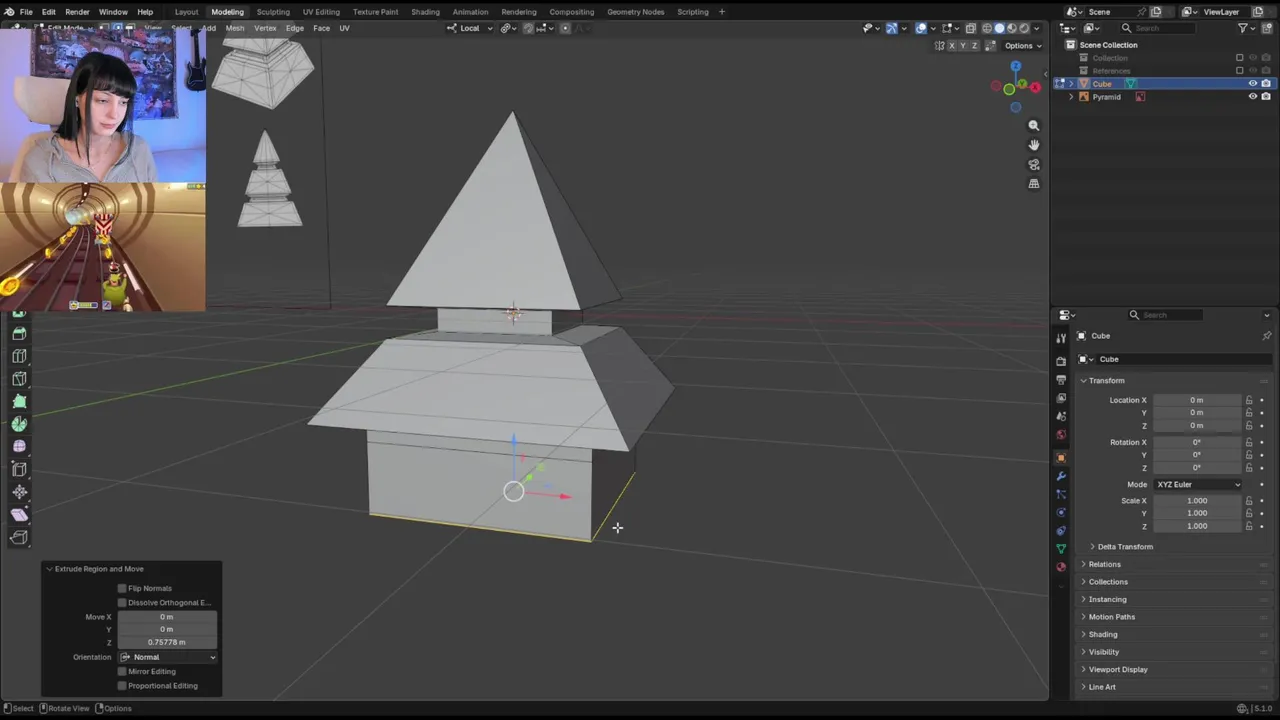This screenshot has width=1280, height=720.
Task: Enable Proportional Editing checkbox
Action: 122,685
